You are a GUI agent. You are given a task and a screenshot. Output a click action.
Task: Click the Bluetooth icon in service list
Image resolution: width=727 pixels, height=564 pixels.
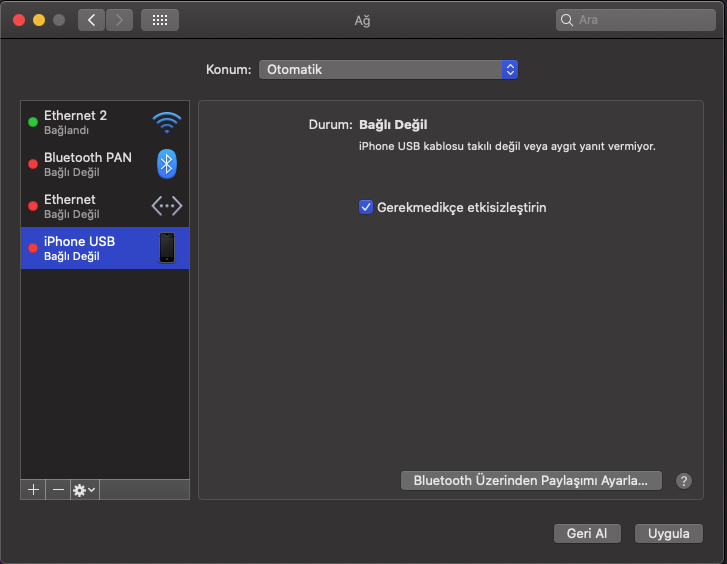(x=167, y=164)
